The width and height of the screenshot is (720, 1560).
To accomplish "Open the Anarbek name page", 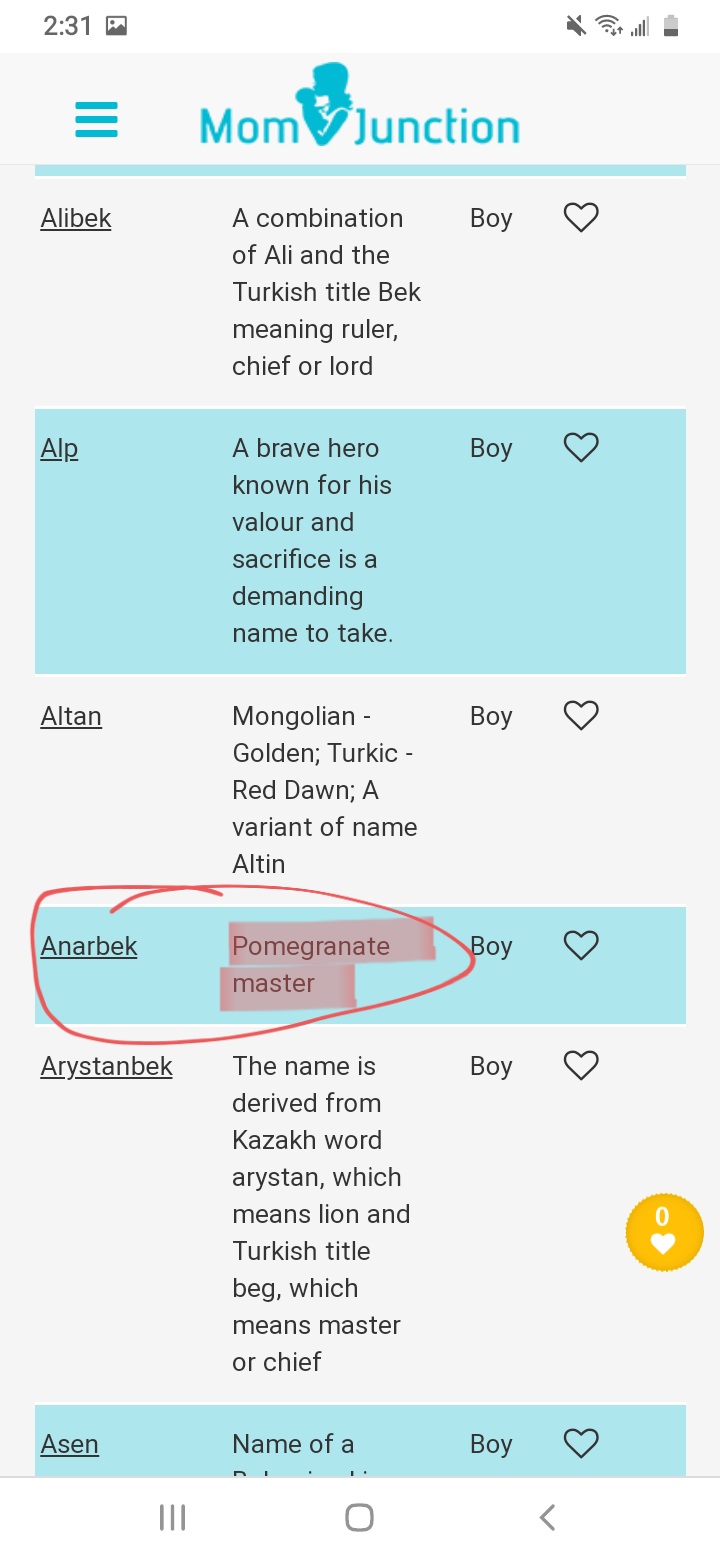I will [89, 946].
